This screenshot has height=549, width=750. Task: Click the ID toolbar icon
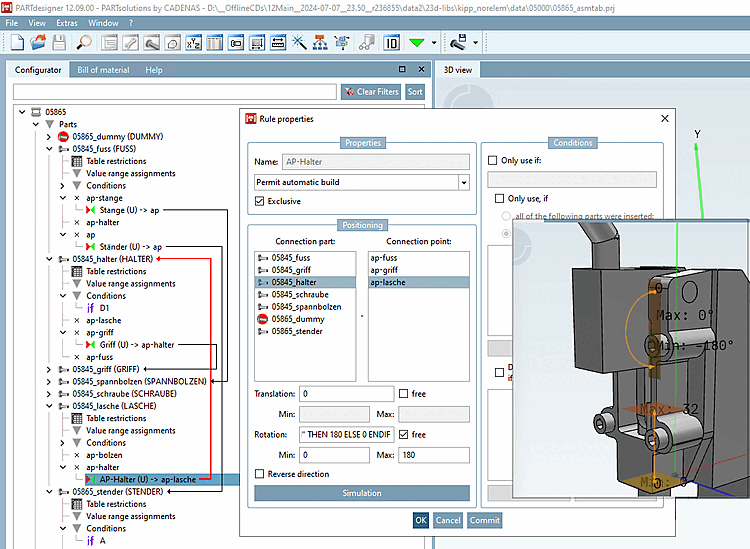coord(392,43)
